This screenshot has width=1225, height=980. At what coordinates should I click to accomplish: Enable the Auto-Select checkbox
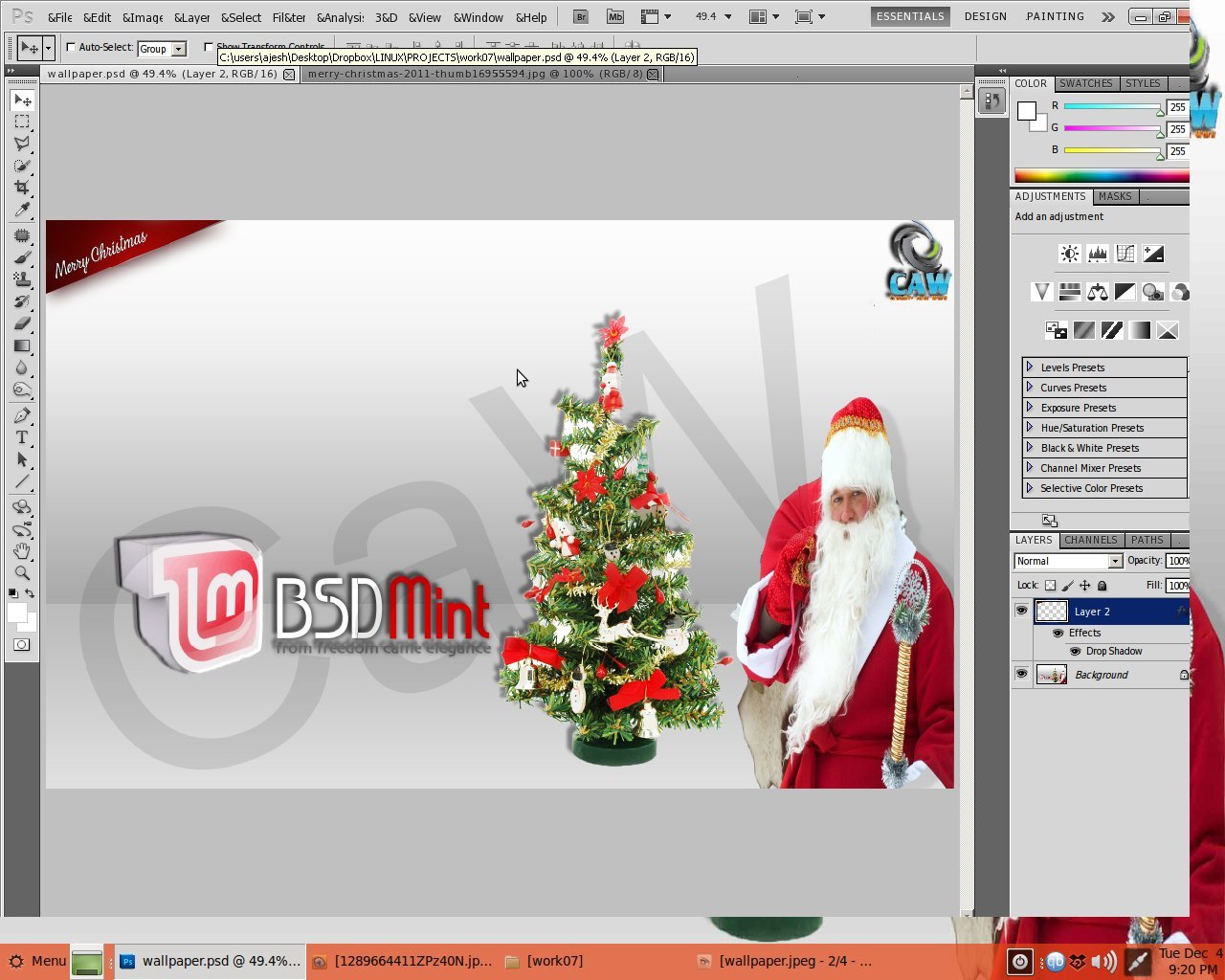coord(71,47)
